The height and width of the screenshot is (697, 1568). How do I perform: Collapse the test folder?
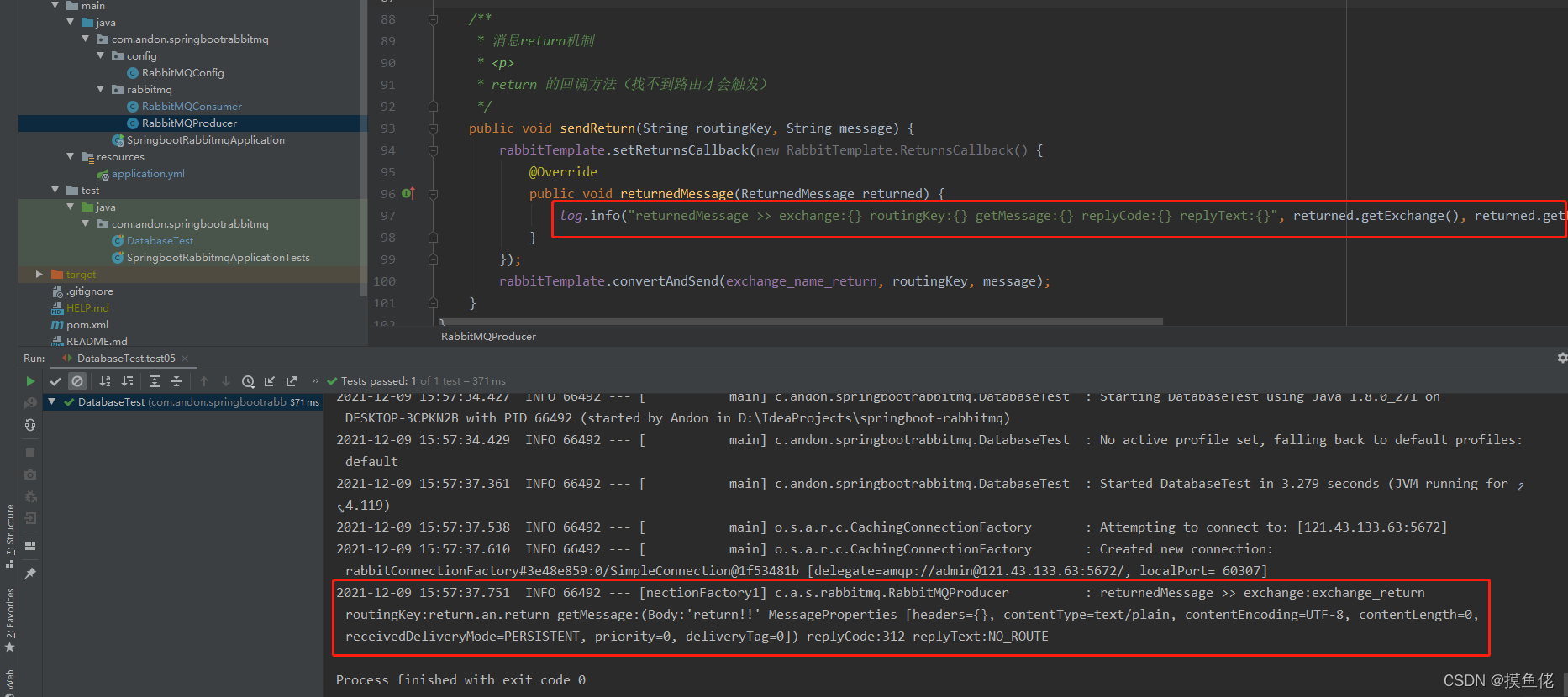tap(55, 191)
